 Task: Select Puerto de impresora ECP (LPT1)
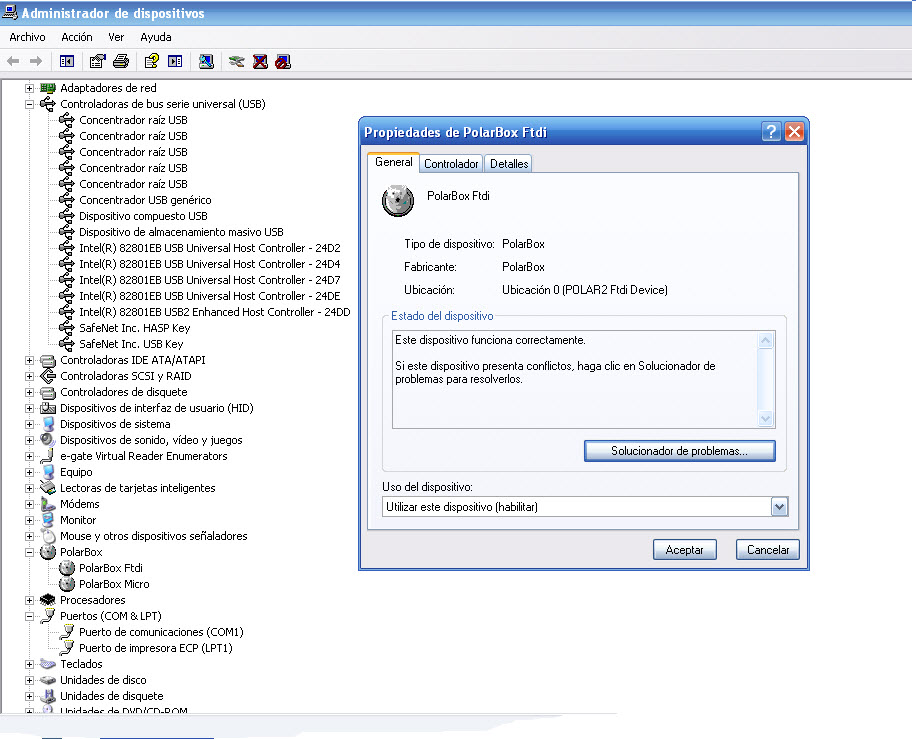pyautogui.click(x=155, y=648)
